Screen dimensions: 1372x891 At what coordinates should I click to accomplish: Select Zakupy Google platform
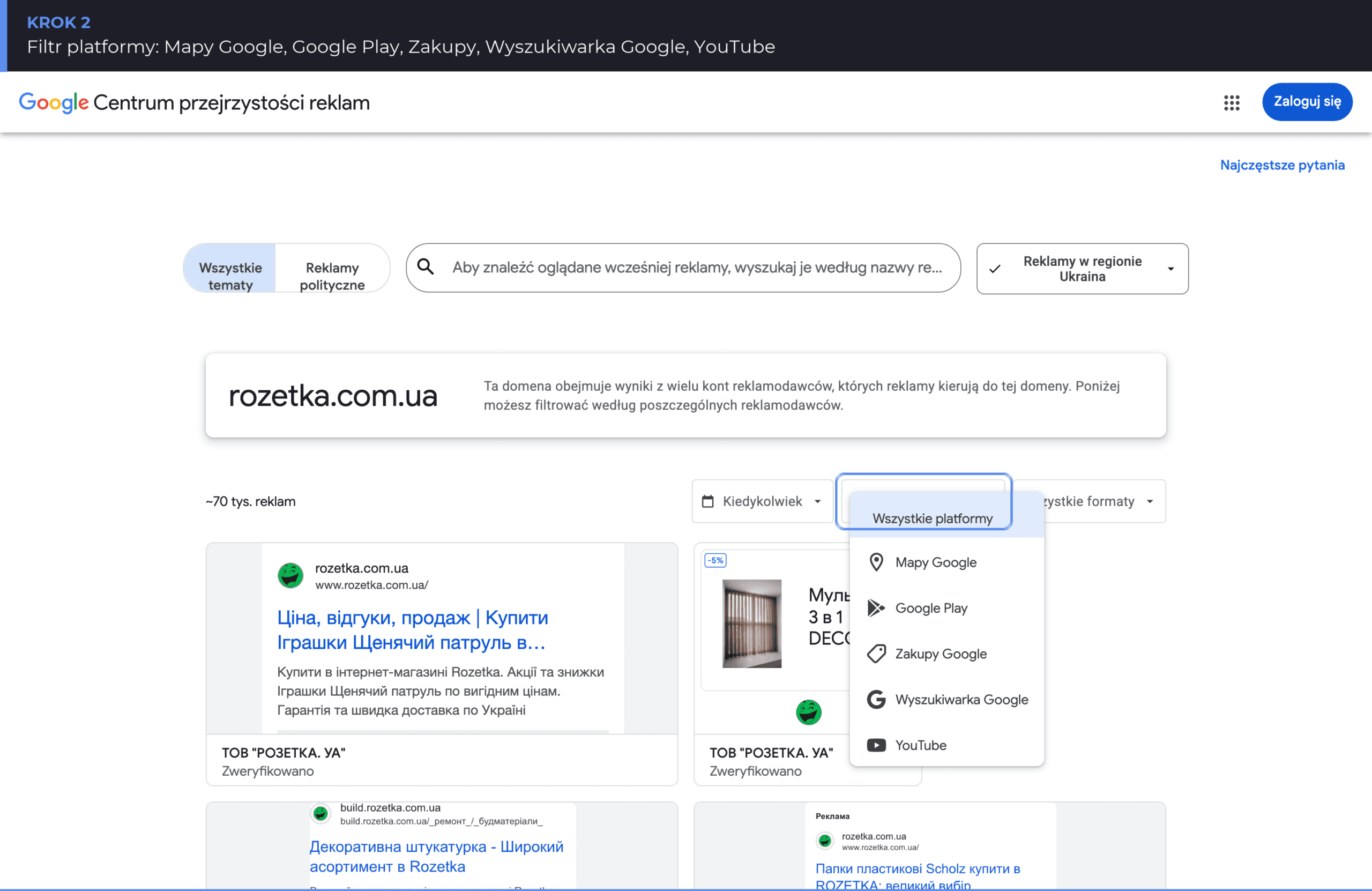tap(946, 654)
